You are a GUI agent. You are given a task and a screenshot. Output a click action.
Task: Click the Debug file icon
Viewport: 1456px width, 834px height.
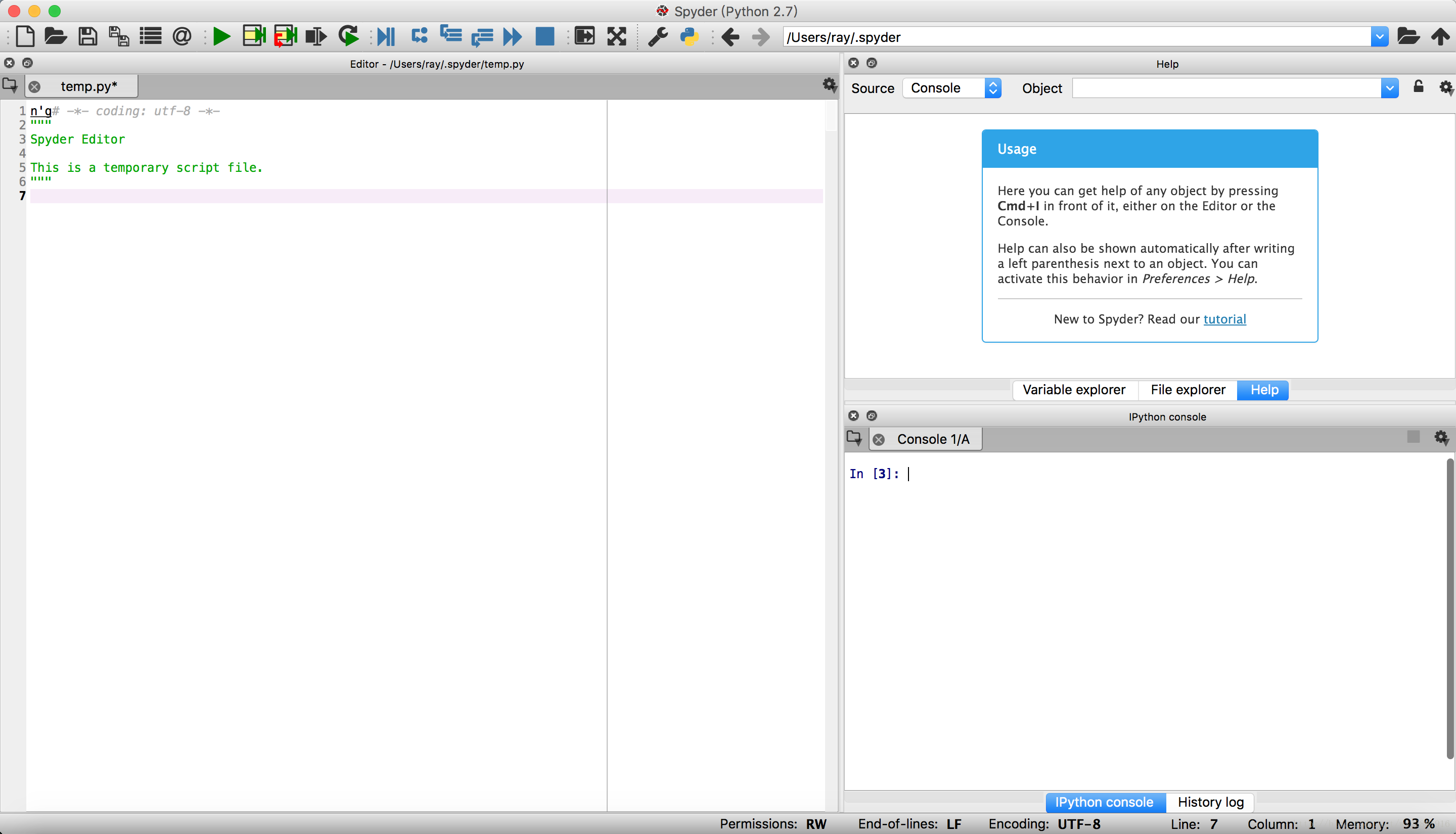coord(385,37)
